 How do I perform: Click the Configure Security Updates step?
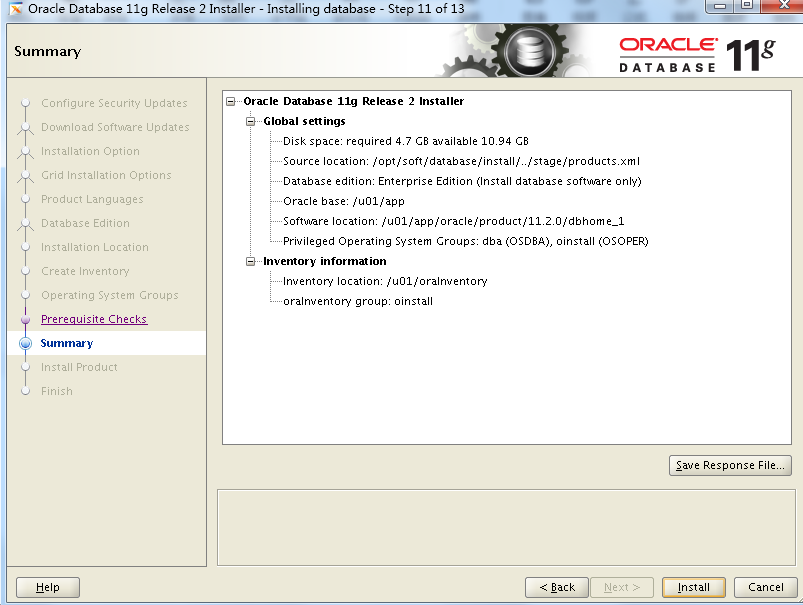[x=114, y=103]
